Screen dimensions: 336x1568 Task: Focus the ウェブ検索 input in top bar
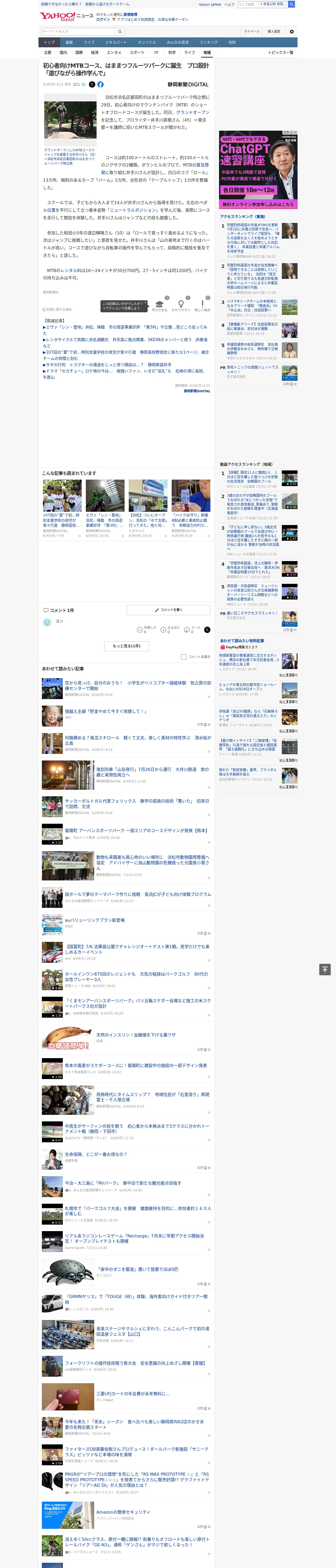(248, 4)
